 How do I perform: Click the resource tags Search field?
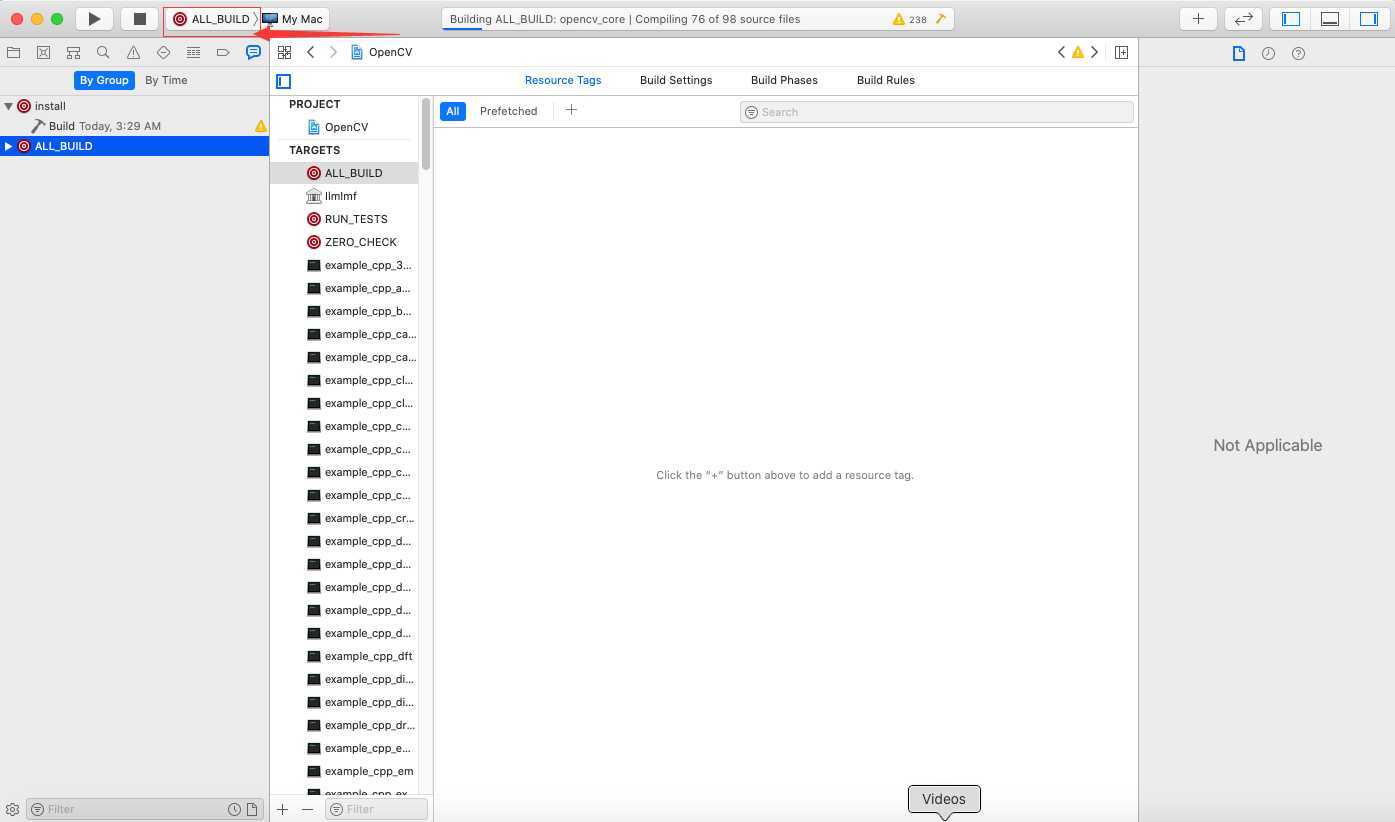click(936, 112)
